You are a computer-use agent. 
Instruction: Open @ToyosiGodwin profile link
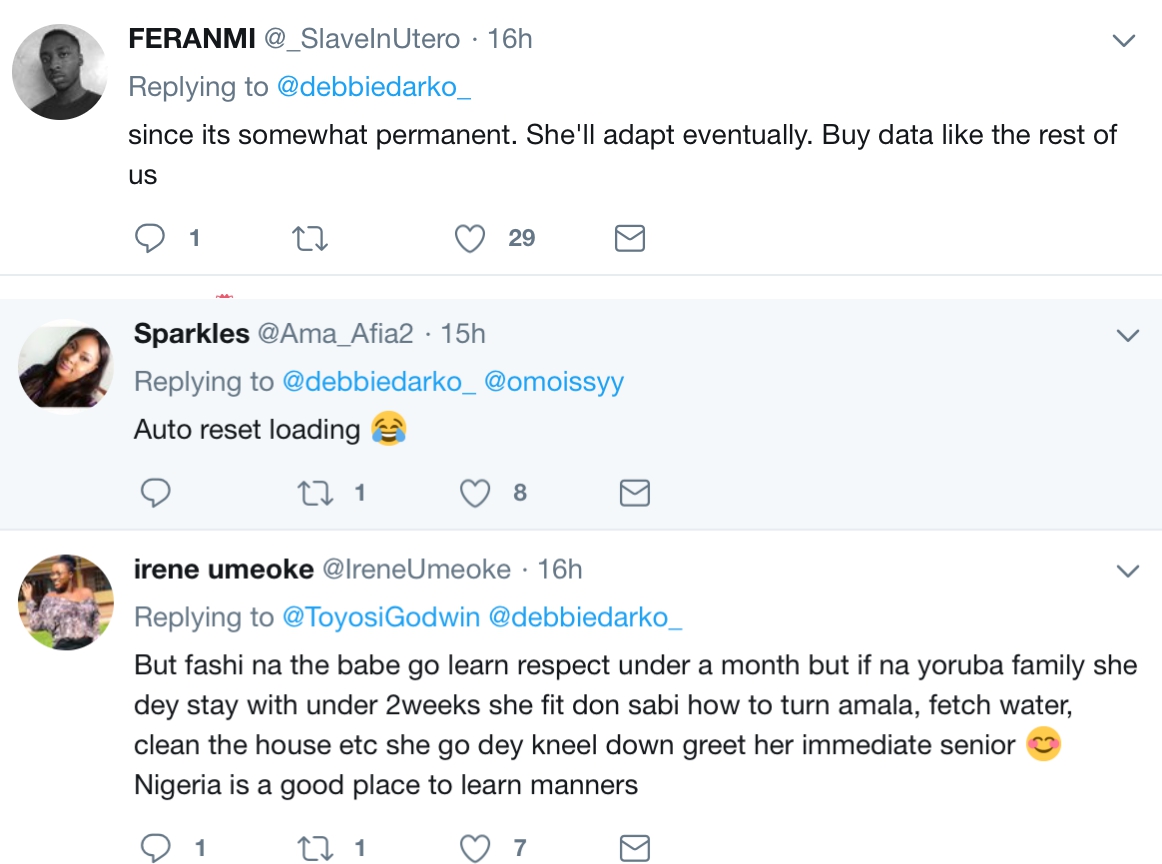click(380, 617)
